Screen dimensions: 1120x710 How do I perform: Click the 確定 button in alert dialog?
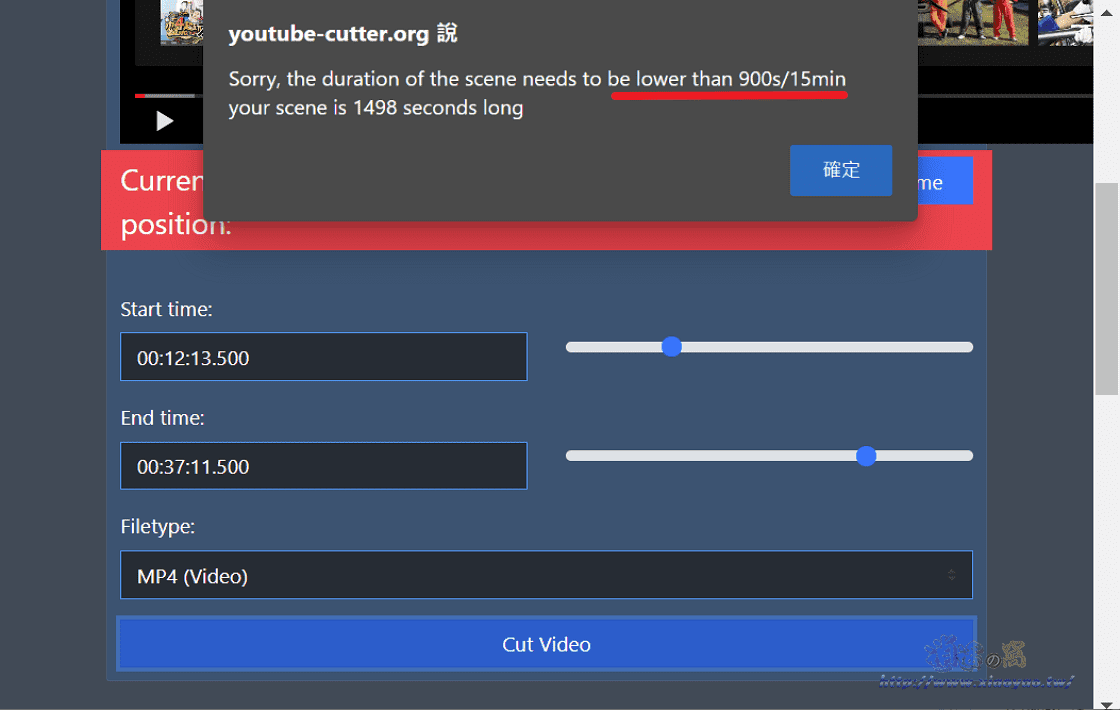coord(841,170)
